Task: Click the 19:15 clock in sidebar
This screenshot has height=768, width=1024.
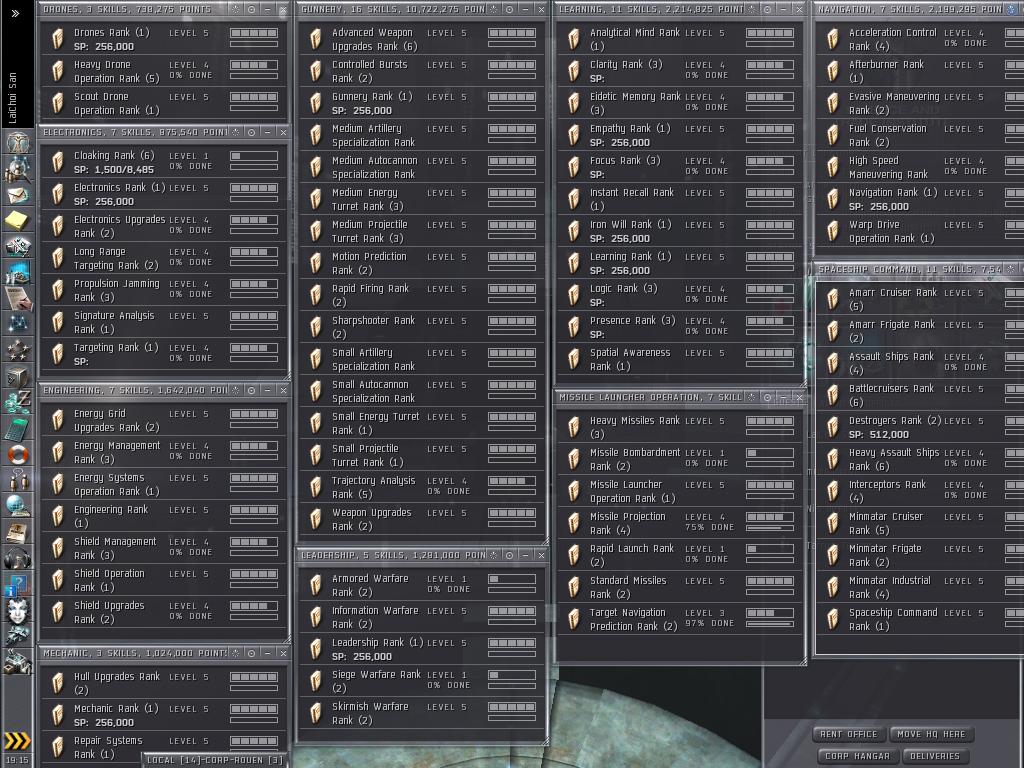Action: (17, 760)
